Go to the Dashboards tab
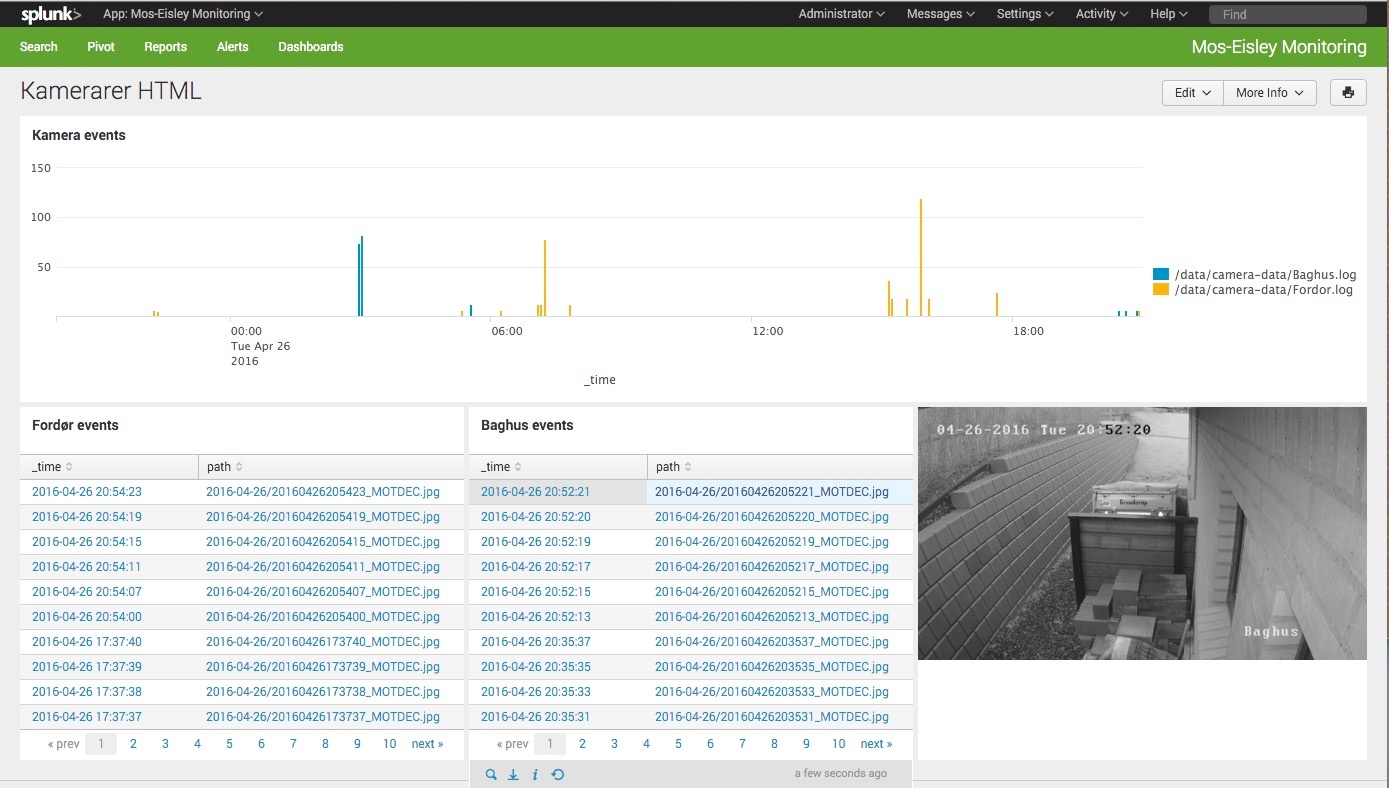Screen dimensions: 1389x788 pos(310,47)
